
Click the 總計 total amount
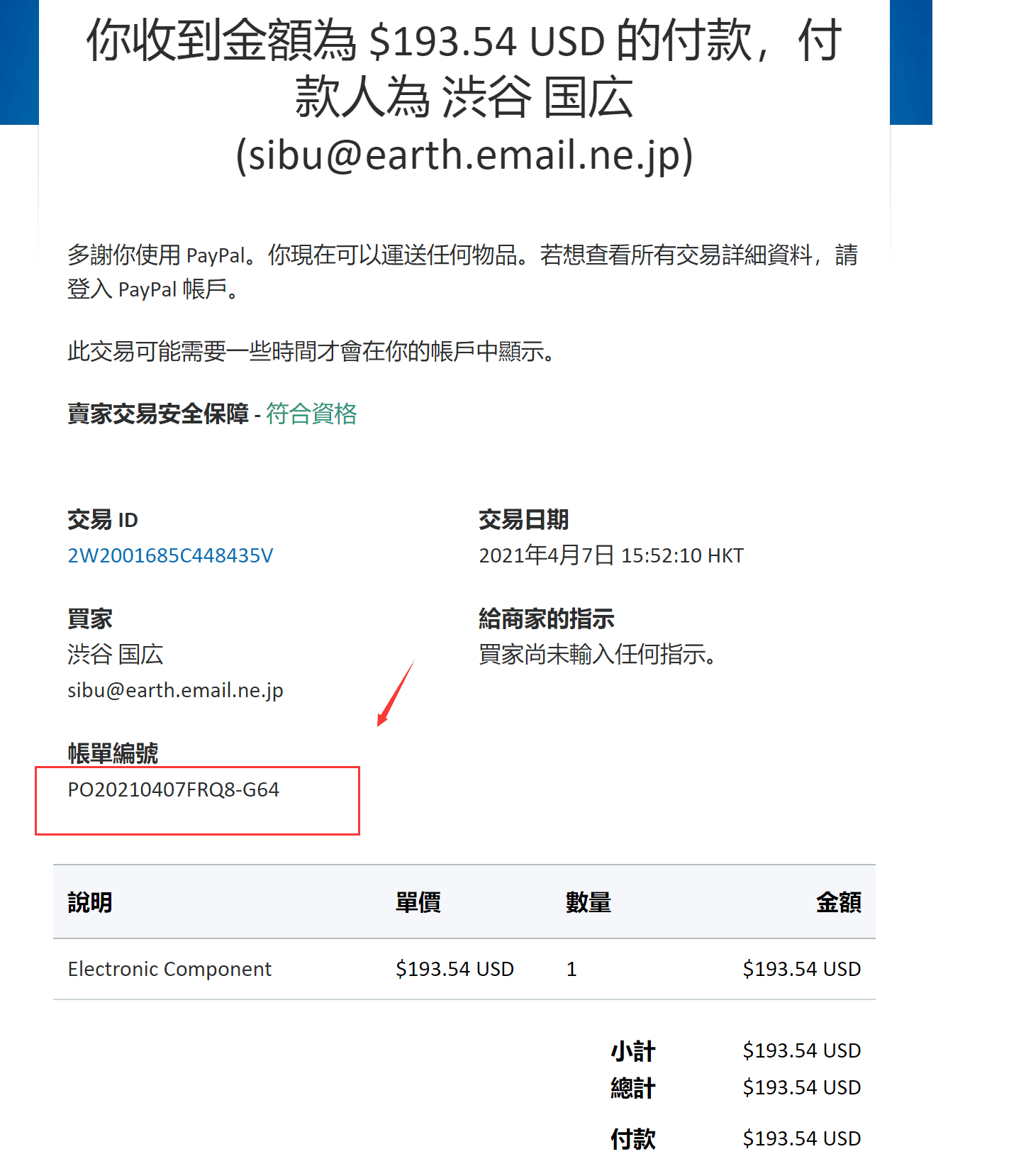click(x=801, y=1087)
